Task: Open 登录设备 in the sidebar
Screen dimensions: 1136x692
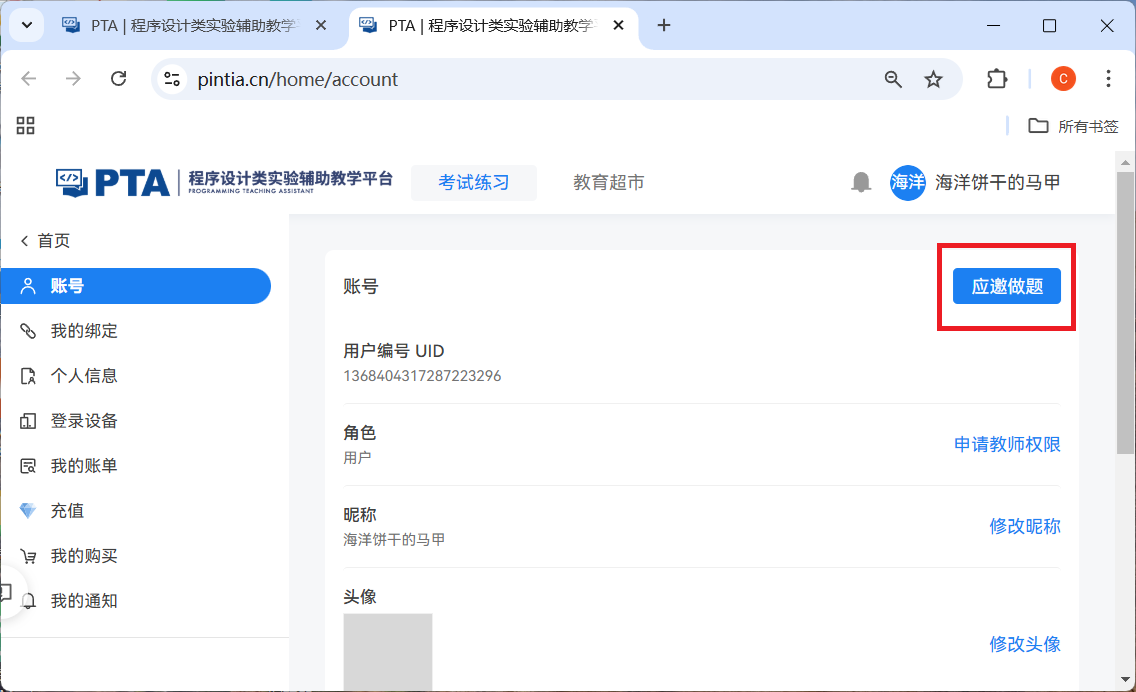Action: pos(84,421)
